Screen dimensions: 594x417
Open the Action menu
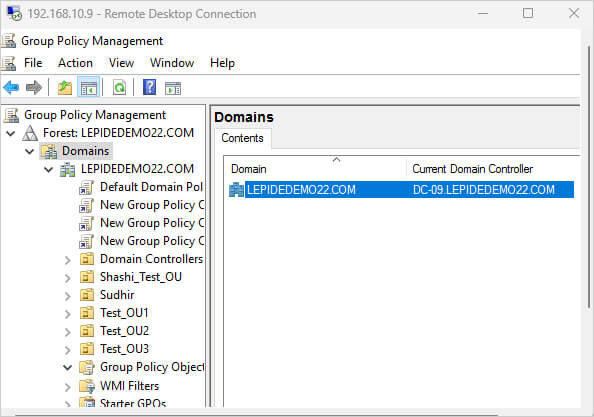pyautogui.click(x=75, y=63)
